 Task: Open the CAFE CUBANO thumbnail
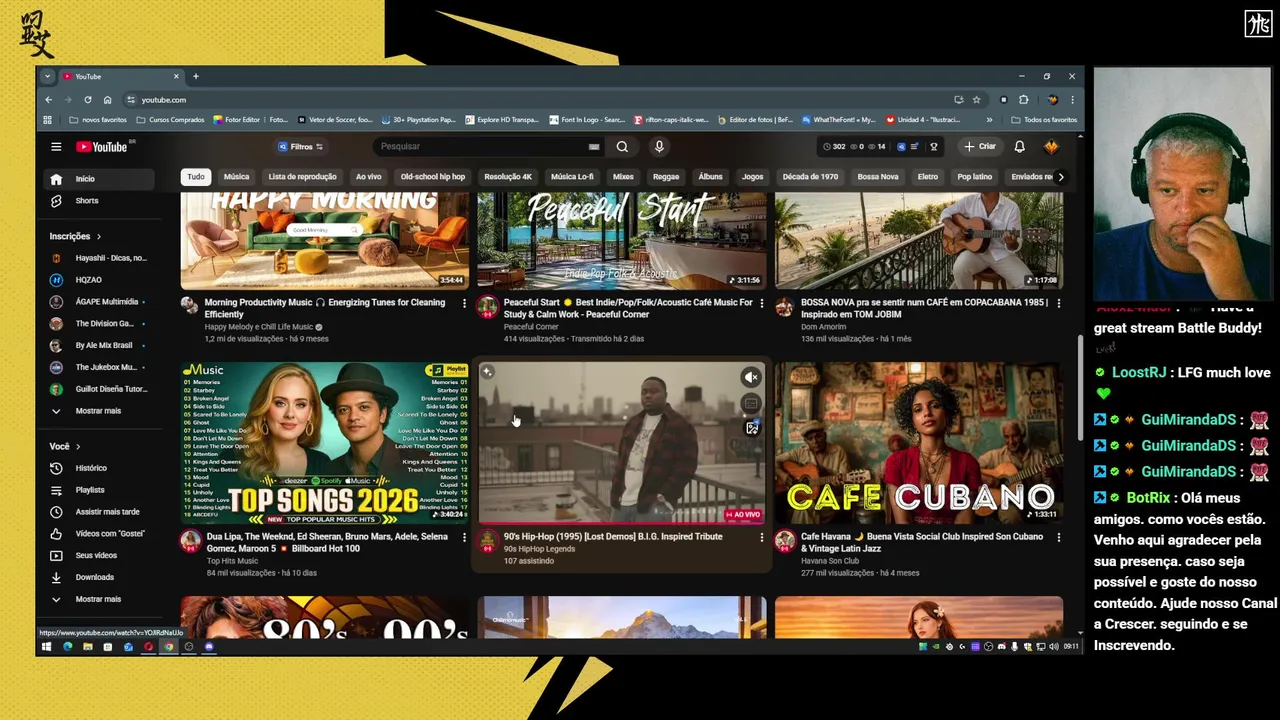919,443
